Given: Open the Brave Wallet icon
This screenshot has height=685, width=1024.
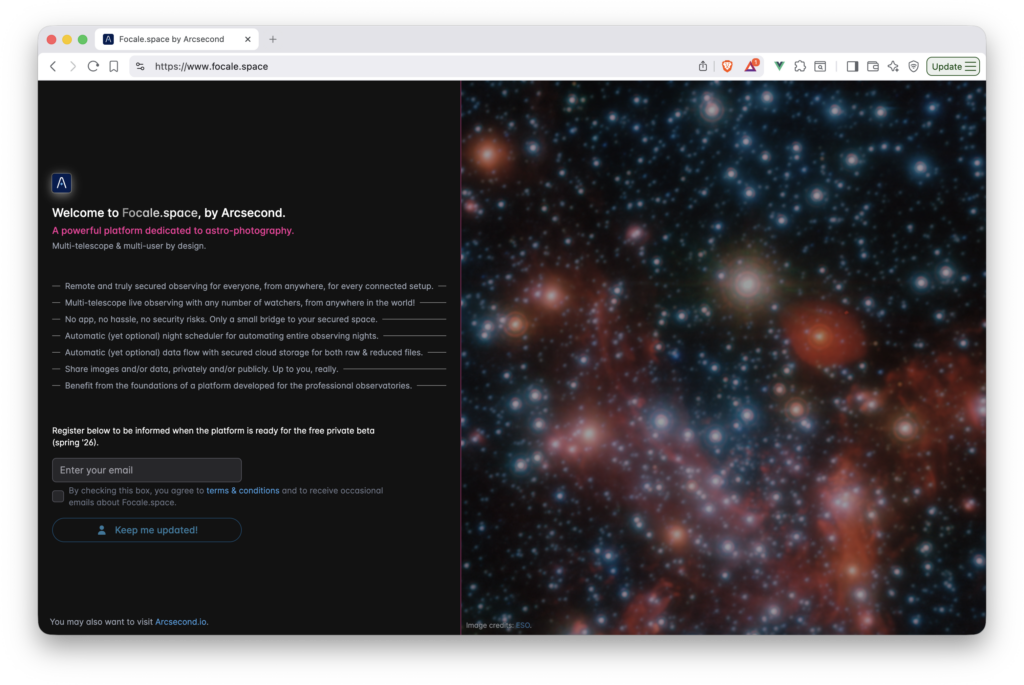Looking at the screenshot, I should click(x=873, y=66).
